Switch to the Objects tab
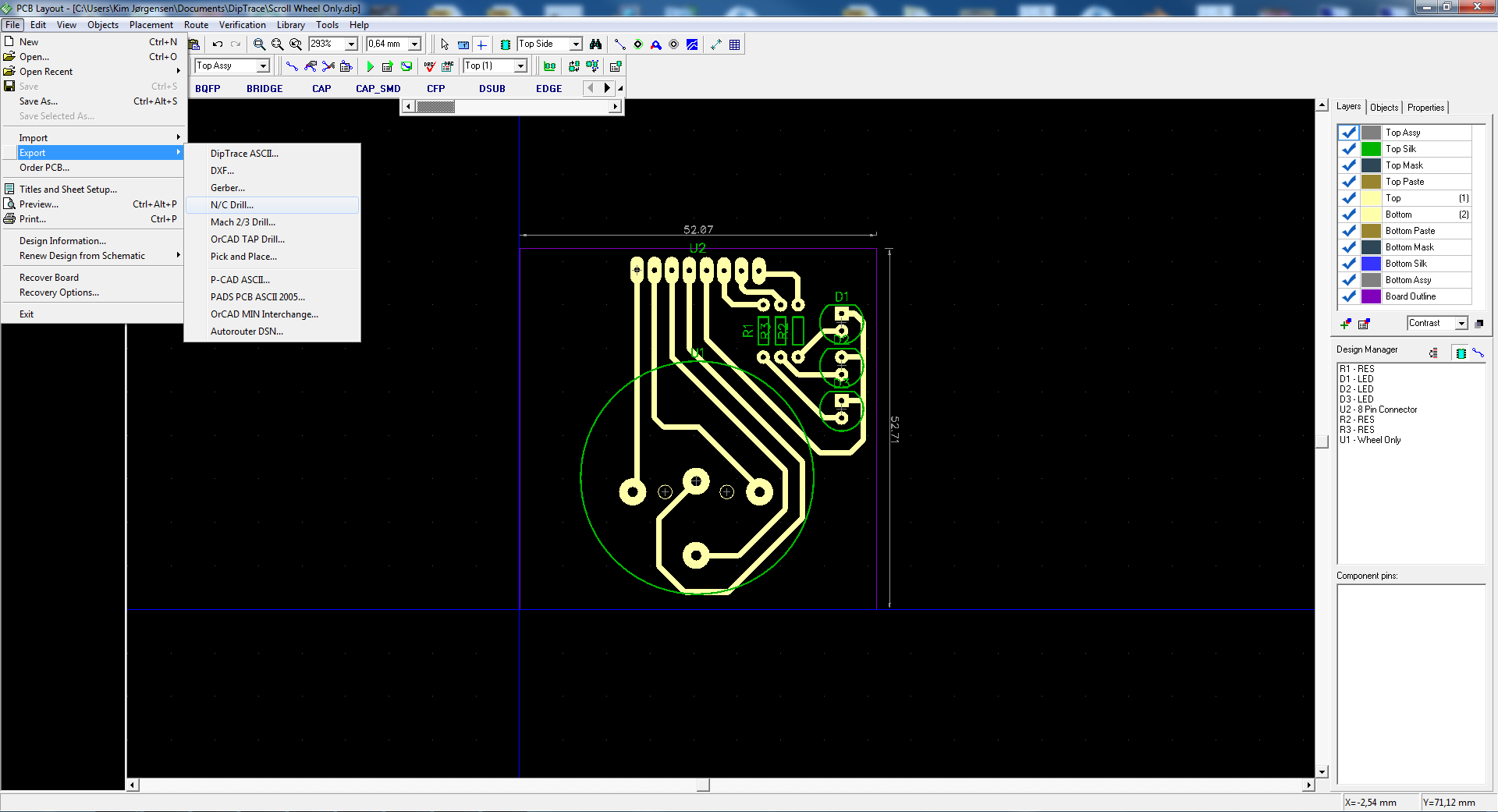The image size is (1498, 812). [1384, 108]
